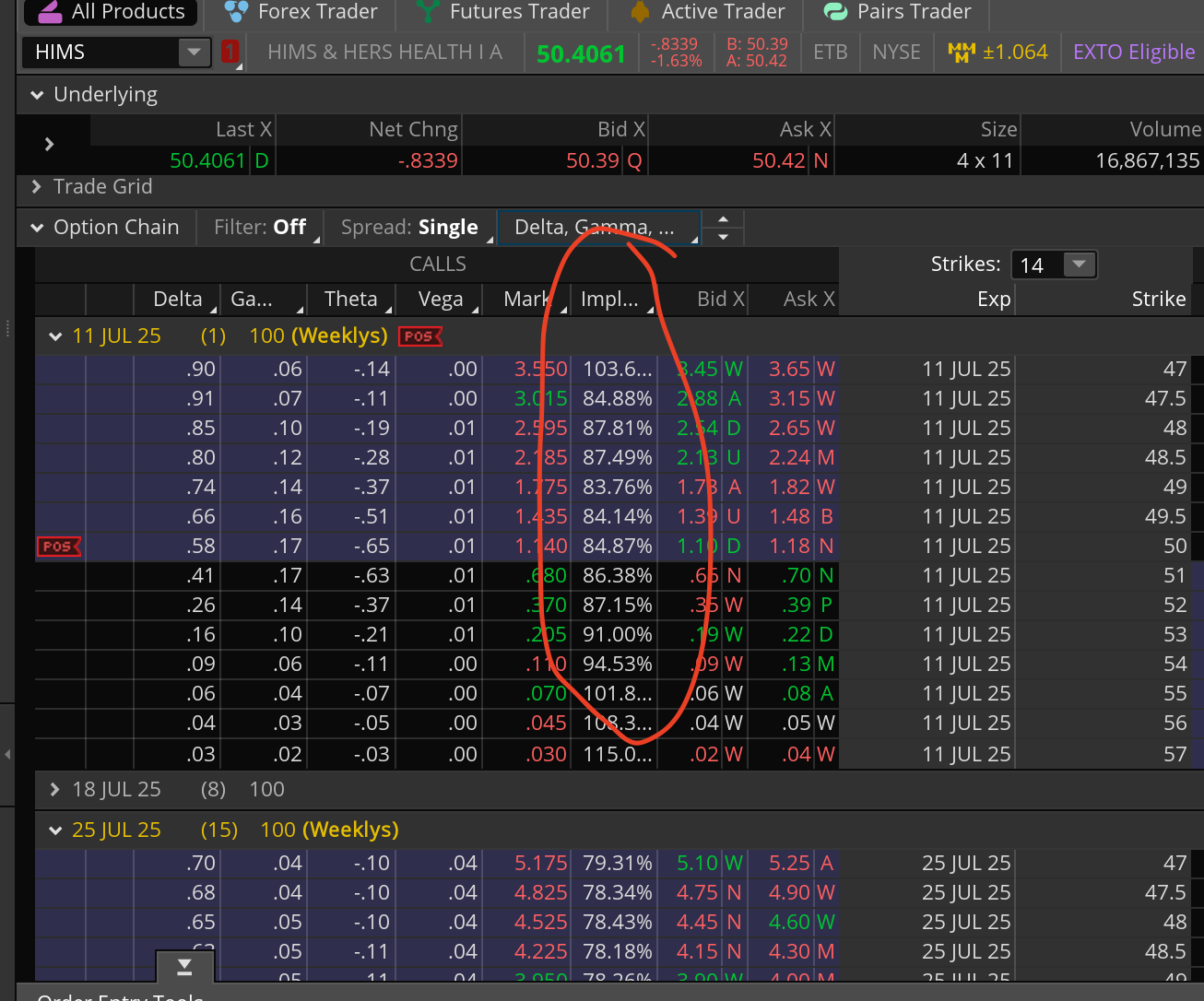Click the EXTO Eligible label

click(1134, 53)
